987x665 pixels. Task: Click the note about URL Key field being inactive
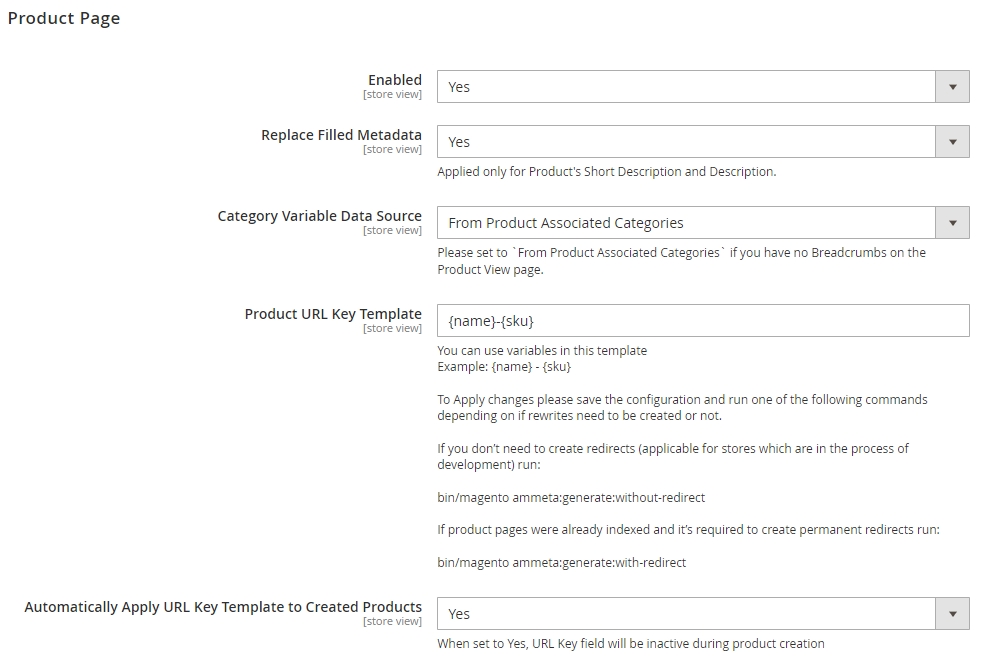[631, 644]
